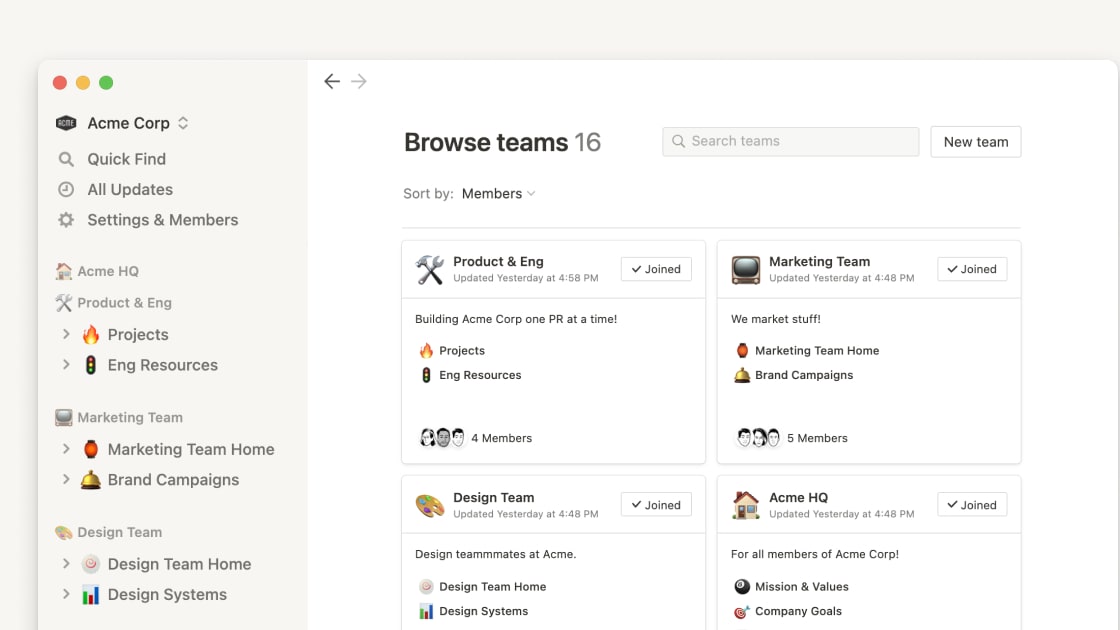The height and width of the screenshot is (630, 1120).
Task: Click '5 Members' on Marketing Team card
Action: tap(817, 438)
